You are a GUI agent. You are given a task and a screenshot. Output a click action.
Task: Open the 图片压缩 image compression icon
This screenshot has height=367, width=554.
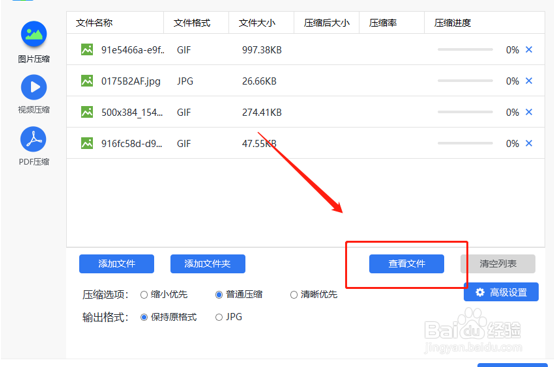pos(34,34)
